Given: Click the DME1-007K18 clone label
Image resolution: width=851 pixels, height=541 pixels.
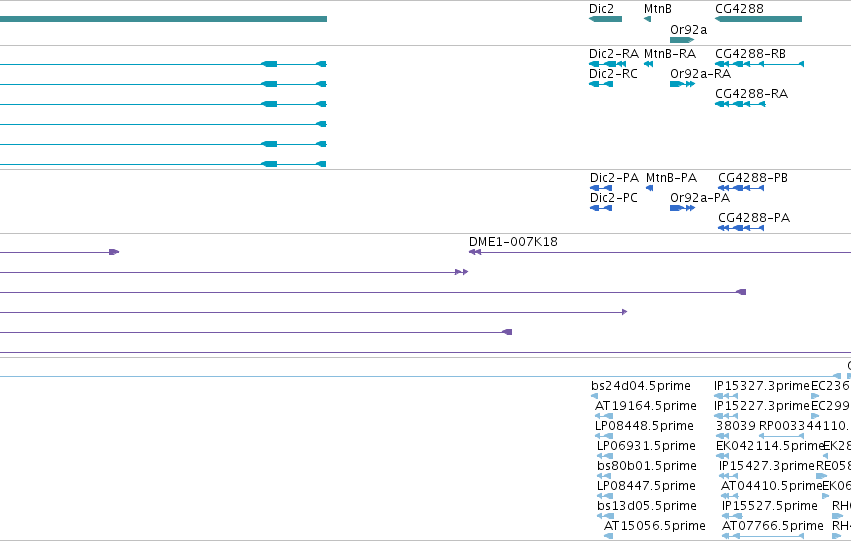Looking at the screenshot, I should (x=513, y=242).
